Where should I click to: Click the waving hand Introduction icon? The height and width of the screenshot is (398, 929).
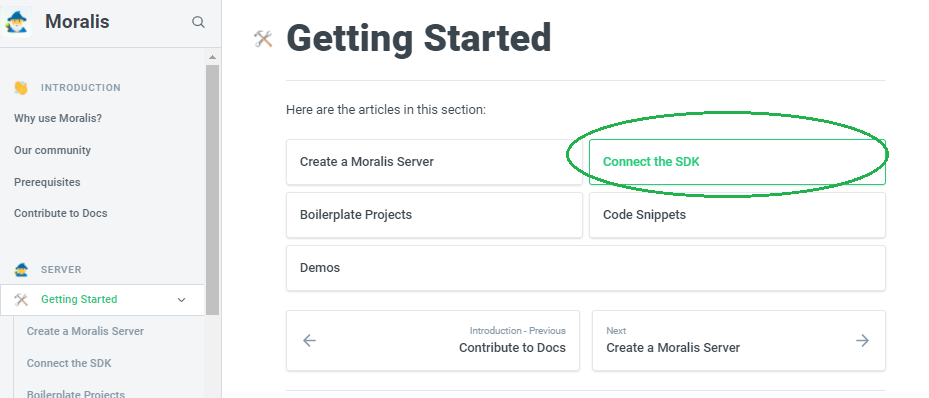click(21, 88)
